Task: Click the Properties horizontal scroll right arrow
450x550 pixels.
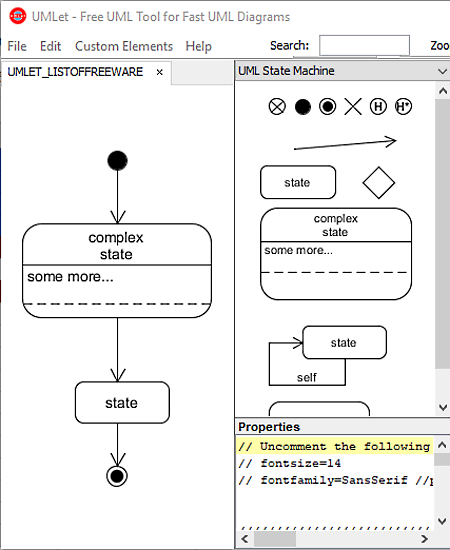Action: [424, 539]
